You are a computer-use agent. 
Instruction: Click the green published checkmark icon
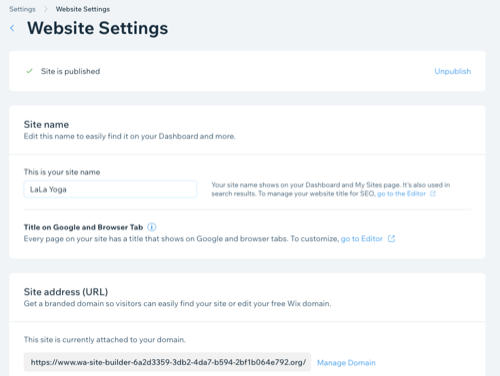29,71
